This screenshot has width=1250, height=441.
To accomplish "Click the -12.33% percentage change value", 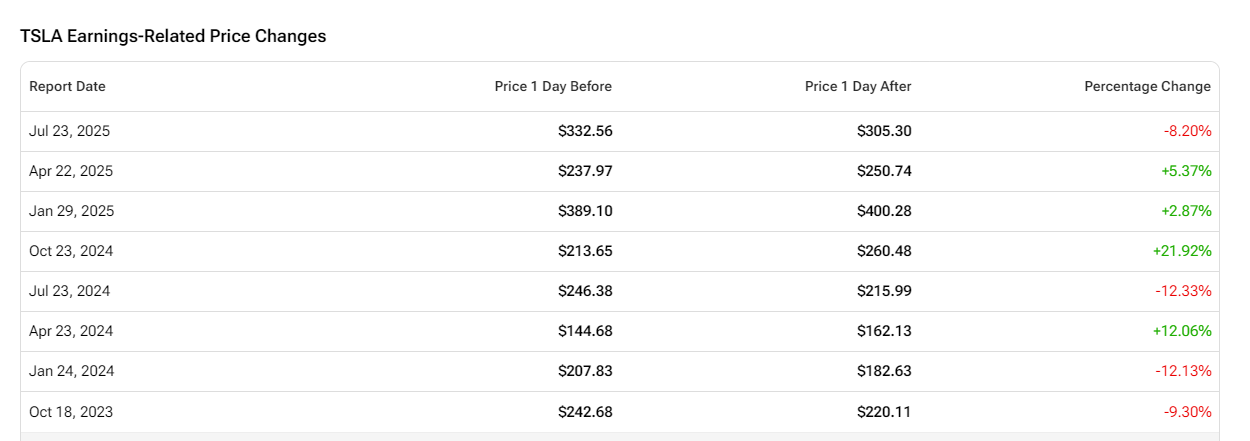I will tap(1183, 291).
